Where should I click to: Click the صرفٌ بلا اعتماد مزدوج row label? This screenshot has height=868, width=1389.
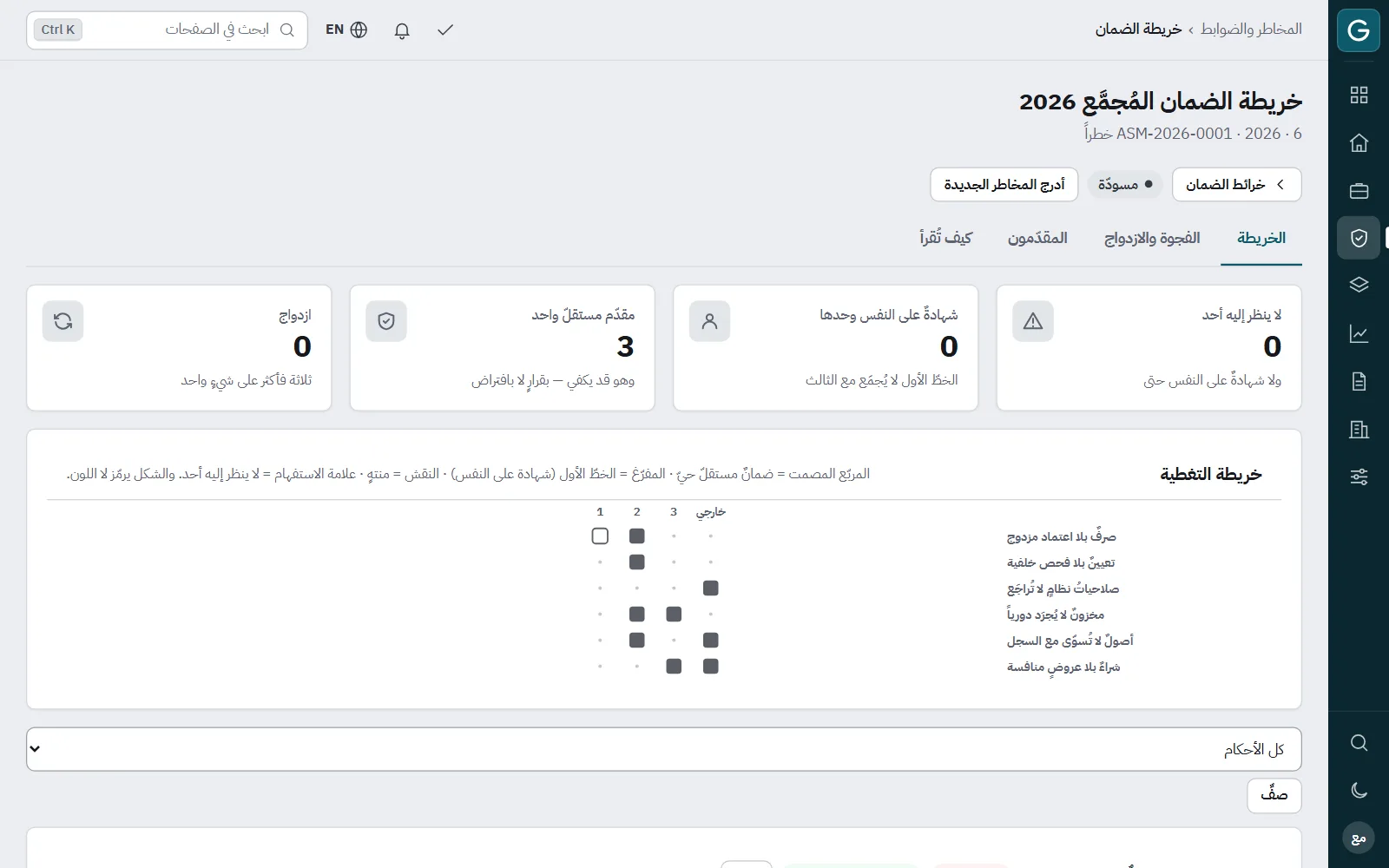[1061, 536]
